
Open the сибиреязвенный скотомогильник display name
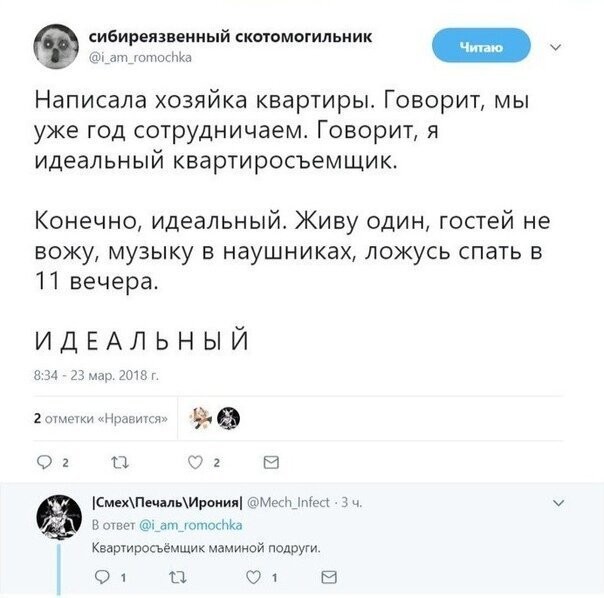(230, 37)
